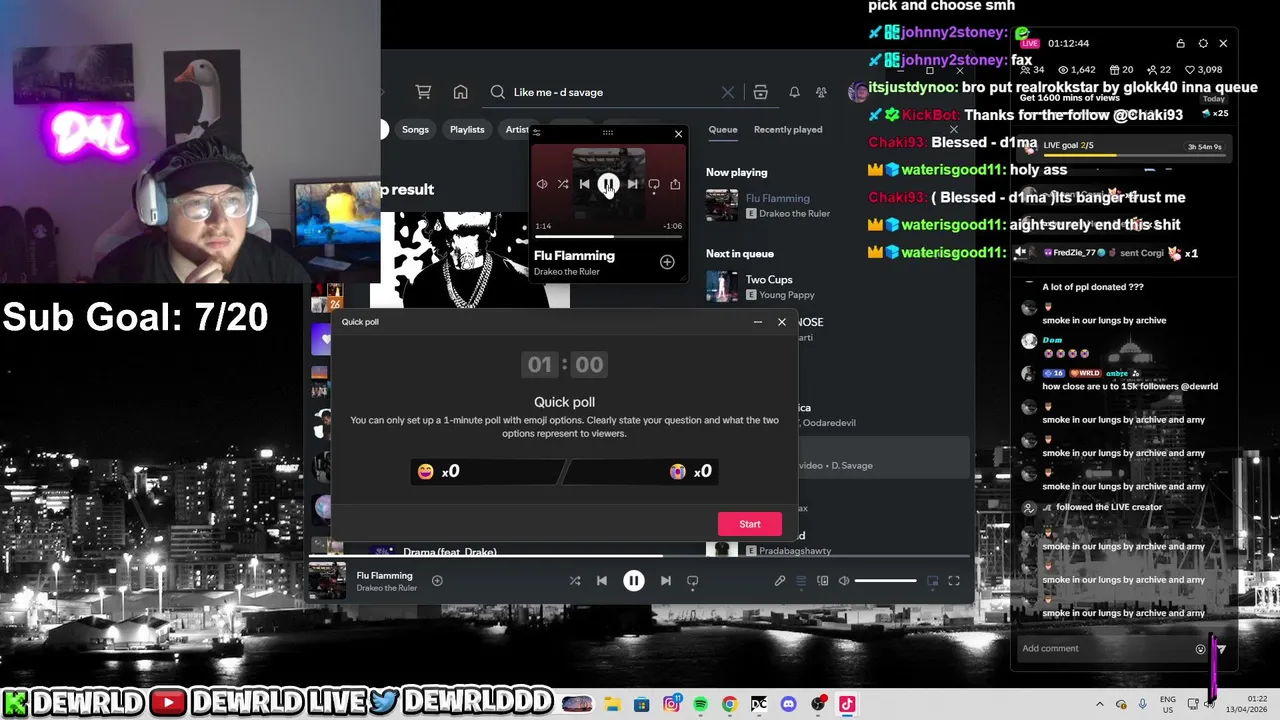Image resolution: width=1280 pixels, height=720 pixels.
Task: Pause playback in bottom player bar
Action: pos(633,580)
